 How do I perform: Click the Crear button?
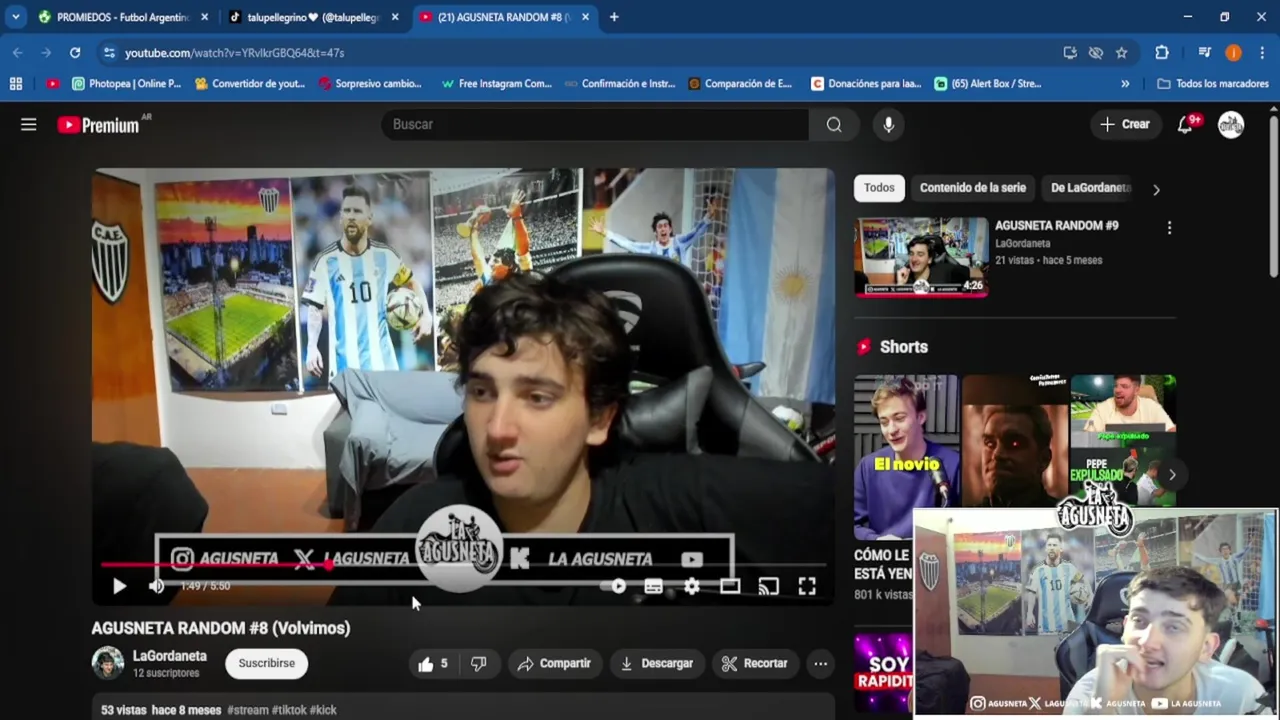pos(1125,124)
